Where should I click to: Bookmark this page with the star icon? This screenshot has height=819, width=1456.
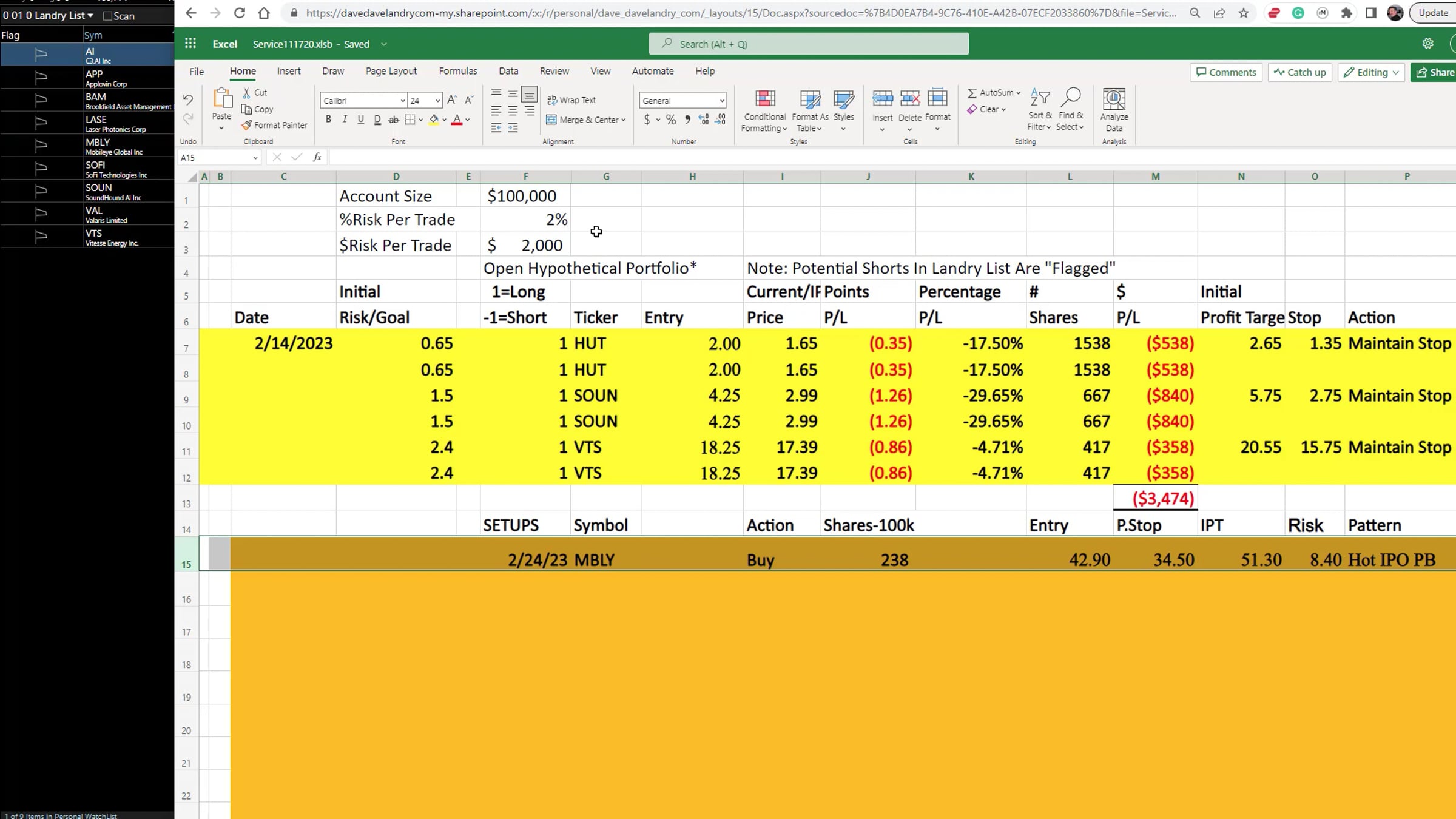tap(1244, 13)
